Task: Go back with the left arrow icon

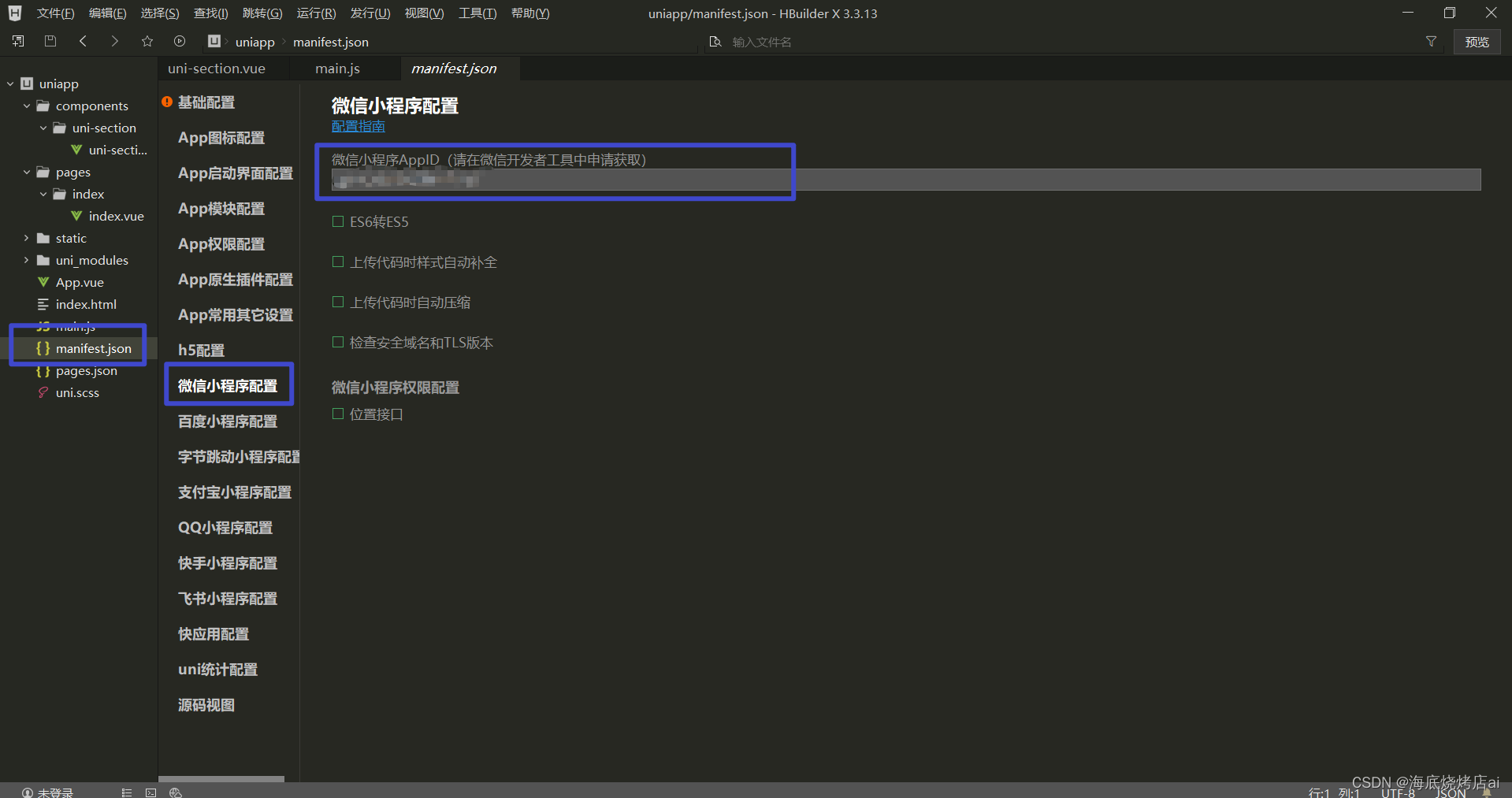Action: pos(83,41)
